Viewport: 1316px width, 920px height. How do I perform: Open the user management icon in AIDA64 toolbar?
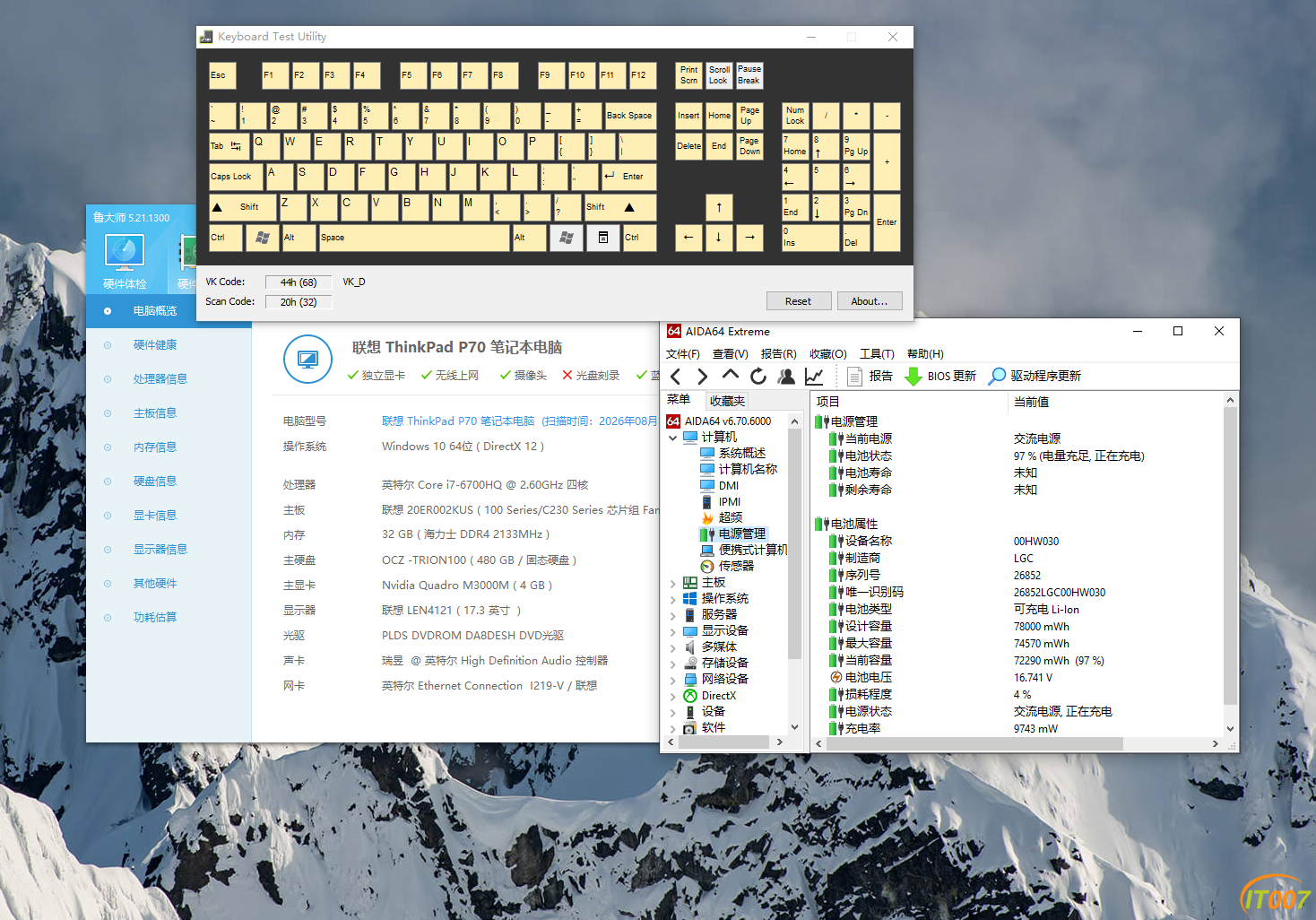point(786,377)
